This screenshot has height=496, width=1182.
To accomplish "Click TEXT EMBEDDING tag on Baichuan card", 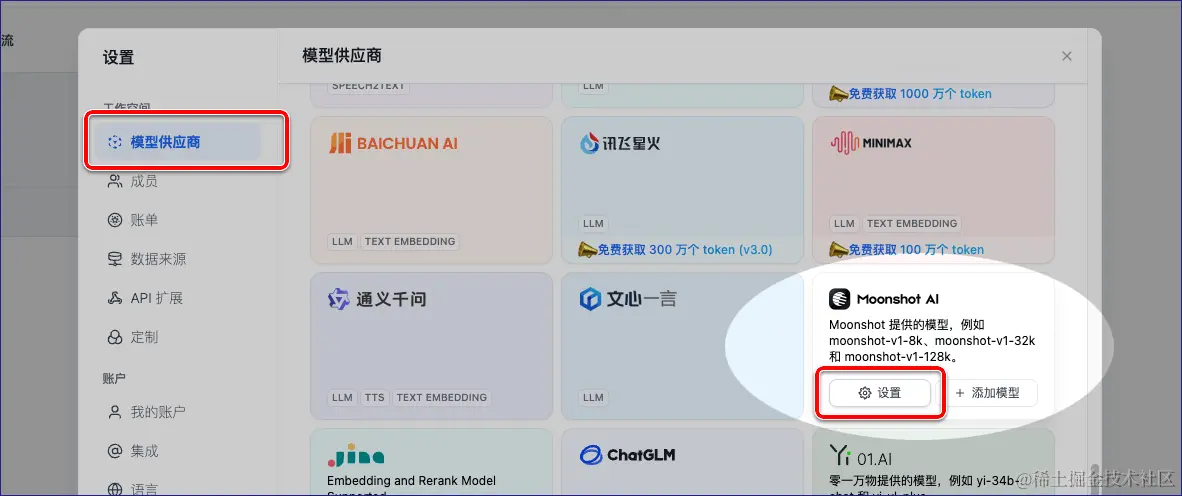I will [x=410, y=242].
